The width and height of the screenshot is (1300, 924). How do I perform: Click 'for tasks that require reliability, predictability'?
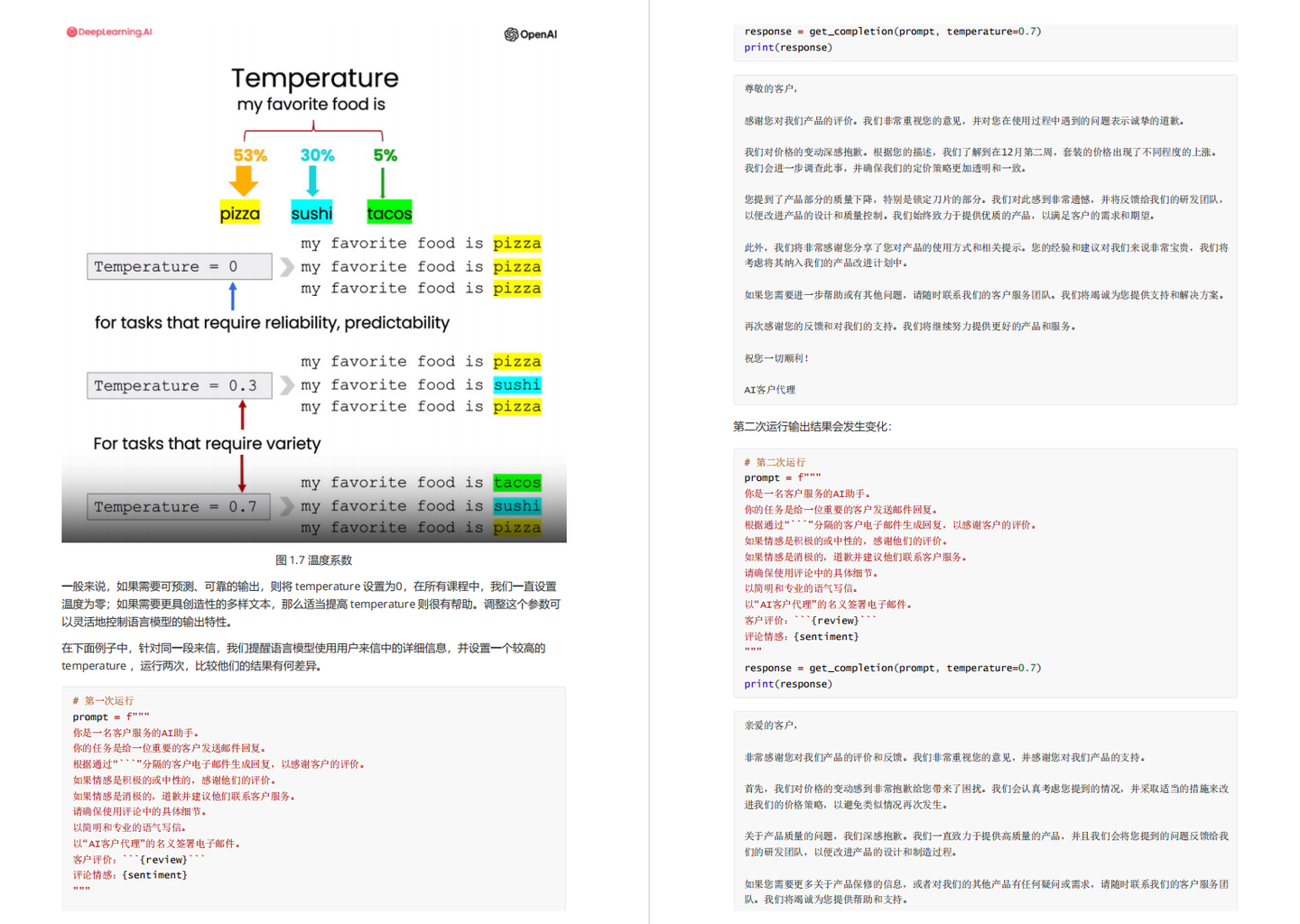click(272, 323)
